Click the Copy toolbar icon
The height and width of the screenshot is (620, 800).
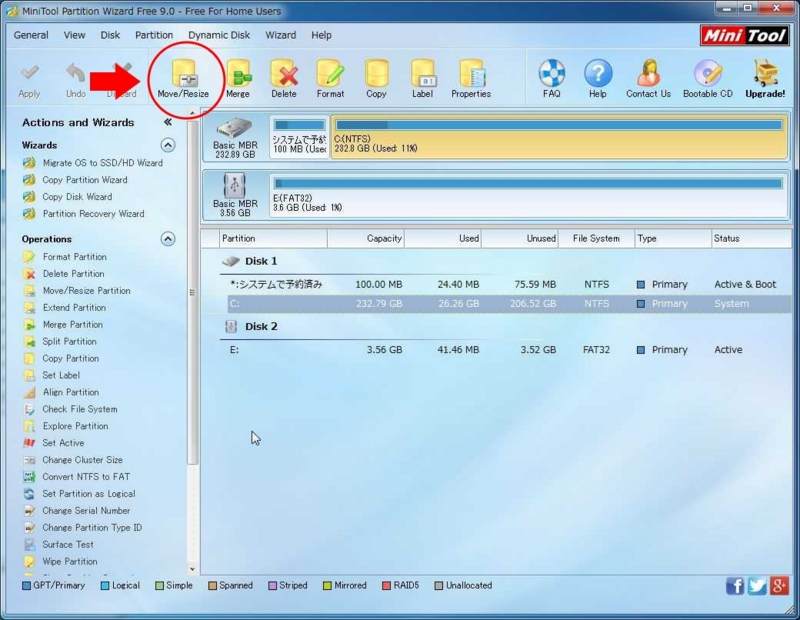[x=376, y=79]
